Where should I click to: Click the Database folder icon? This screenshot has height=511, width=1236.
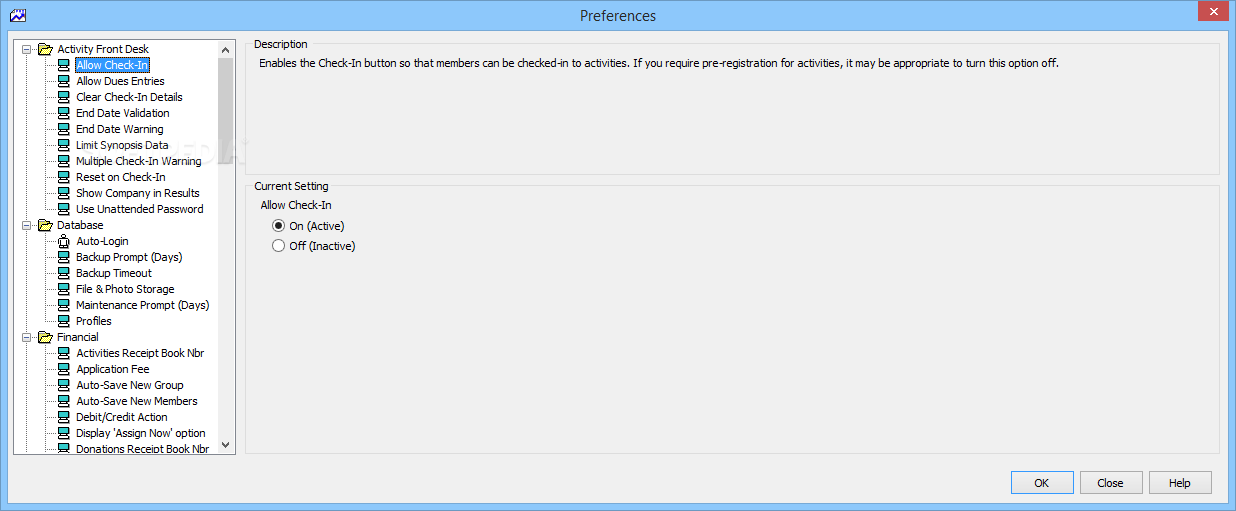[x=45, y=225]
